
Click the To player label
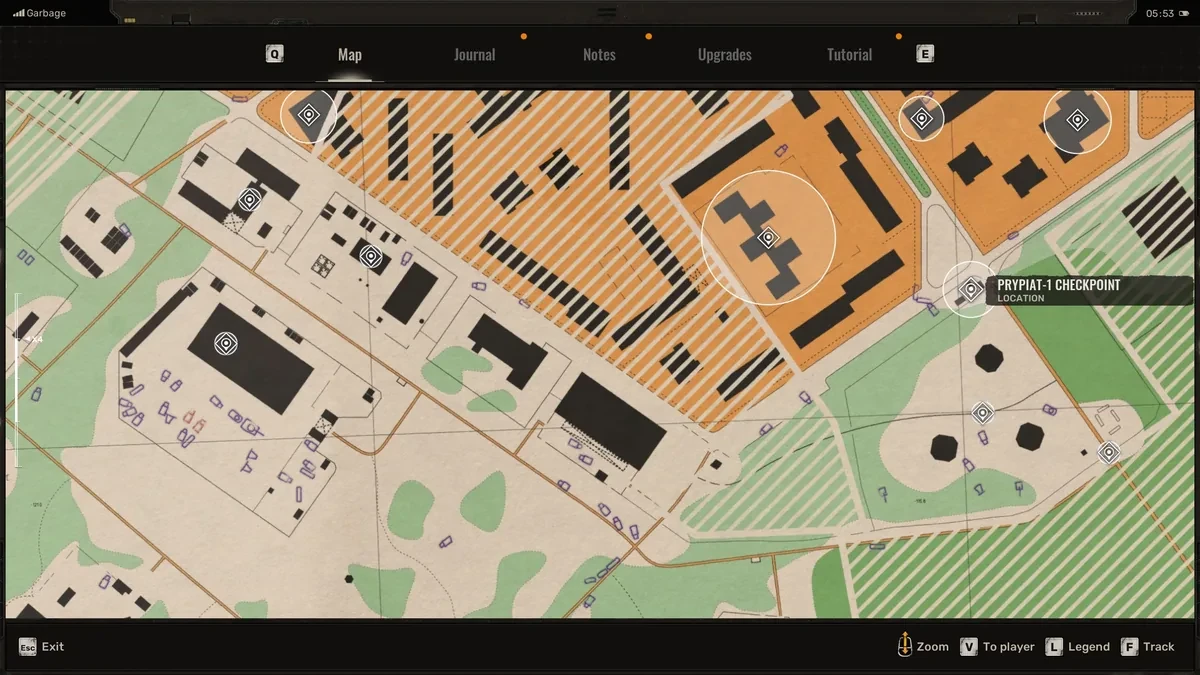coord(1009,647)
